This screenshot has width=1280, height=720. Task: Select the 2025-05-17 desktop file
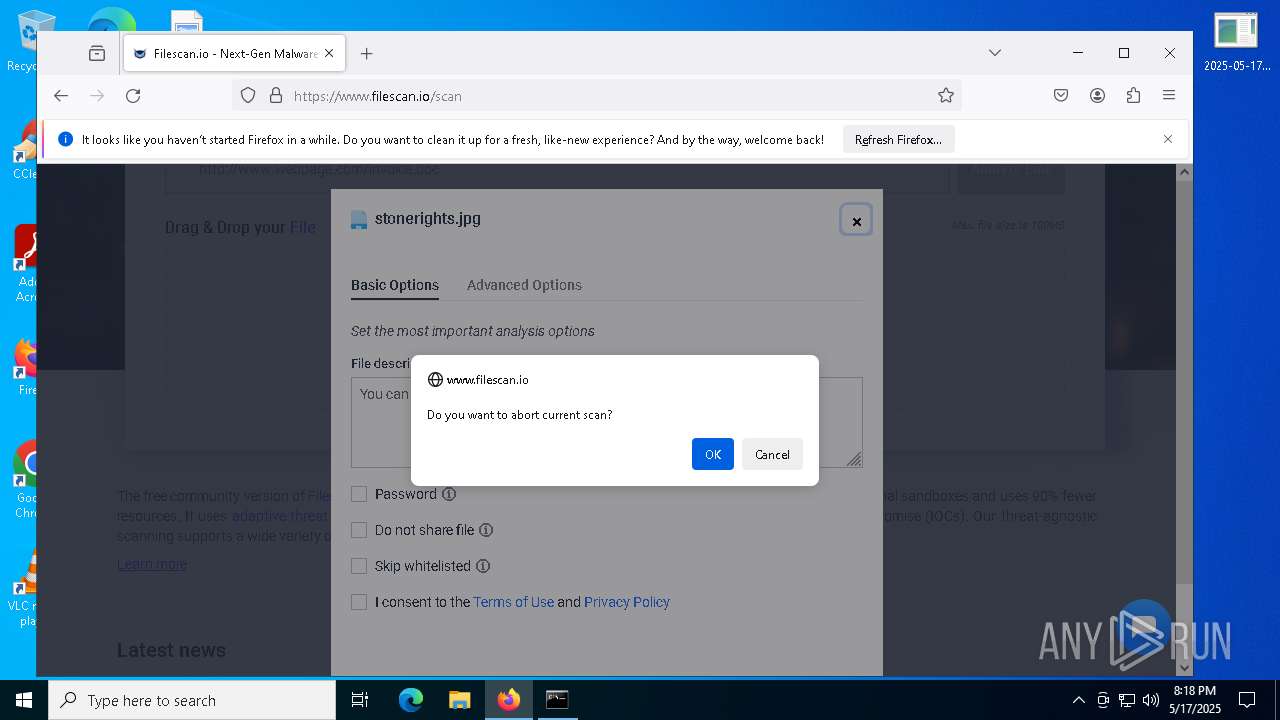(x=1236, y=41)
